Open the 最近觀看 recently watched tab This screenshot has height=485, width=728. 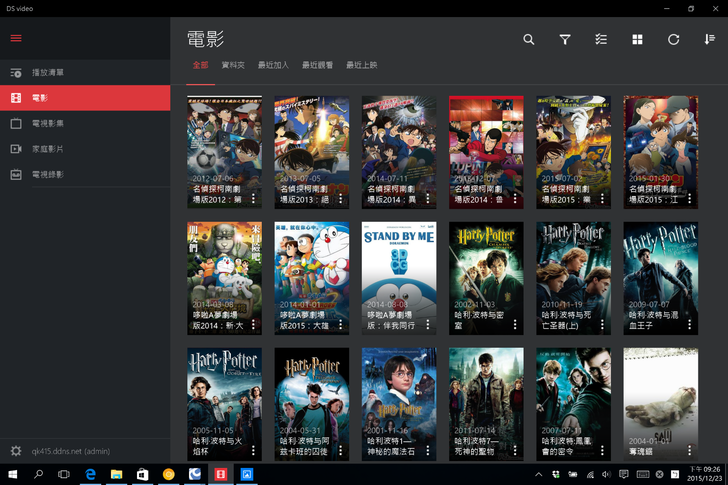(317, 65)
